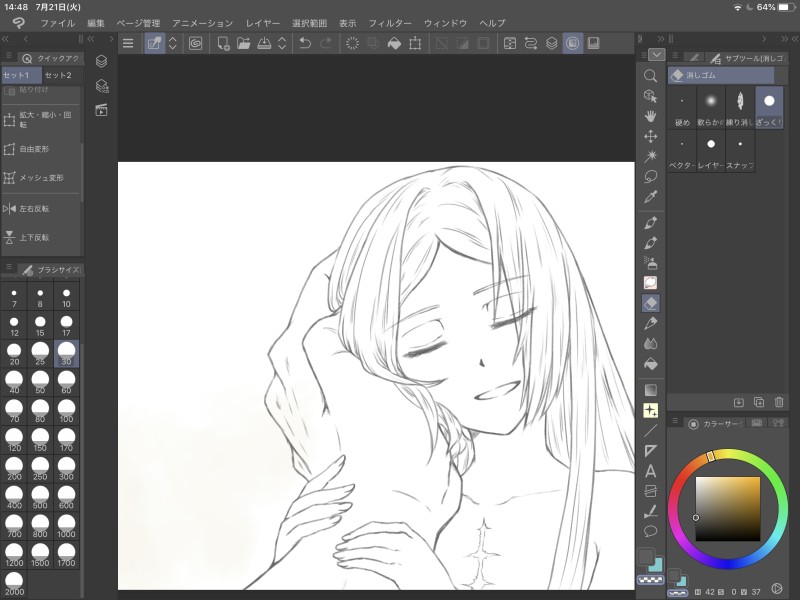Select the Text tool
Screen dimensions: 800x600
point(651,471)
